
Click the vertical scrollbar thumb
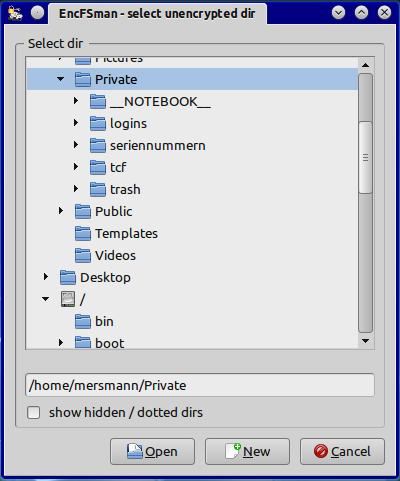coord(365,157)
